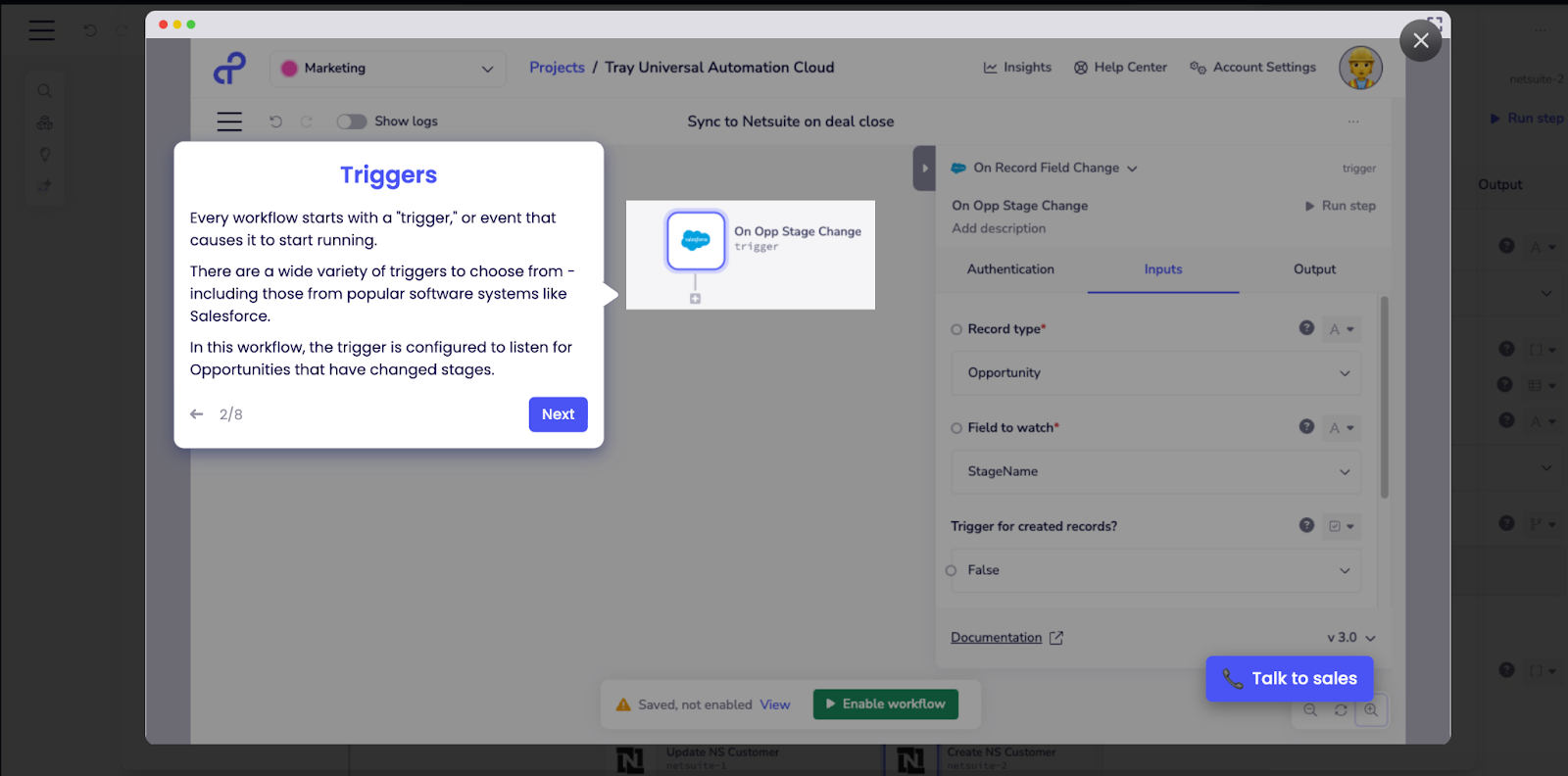This screenshot has height=776, width=1568.
Task: Click the Enable workflow button
Action: pos(886,704)
